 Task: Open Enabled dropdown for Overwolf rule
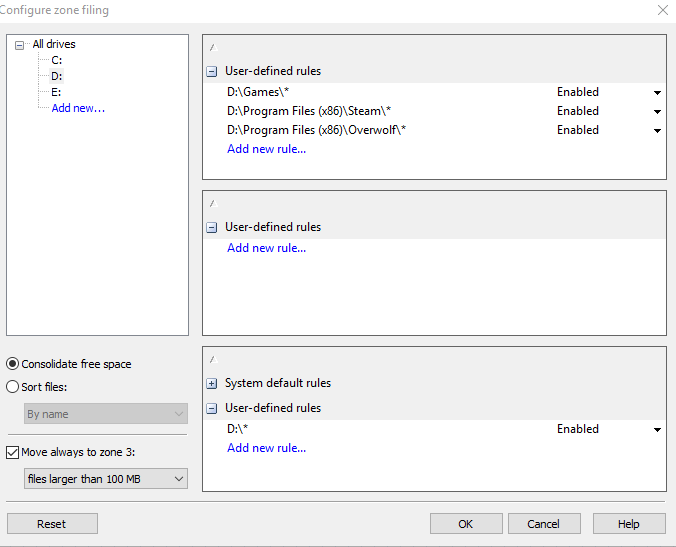click(x=658, y=131)
